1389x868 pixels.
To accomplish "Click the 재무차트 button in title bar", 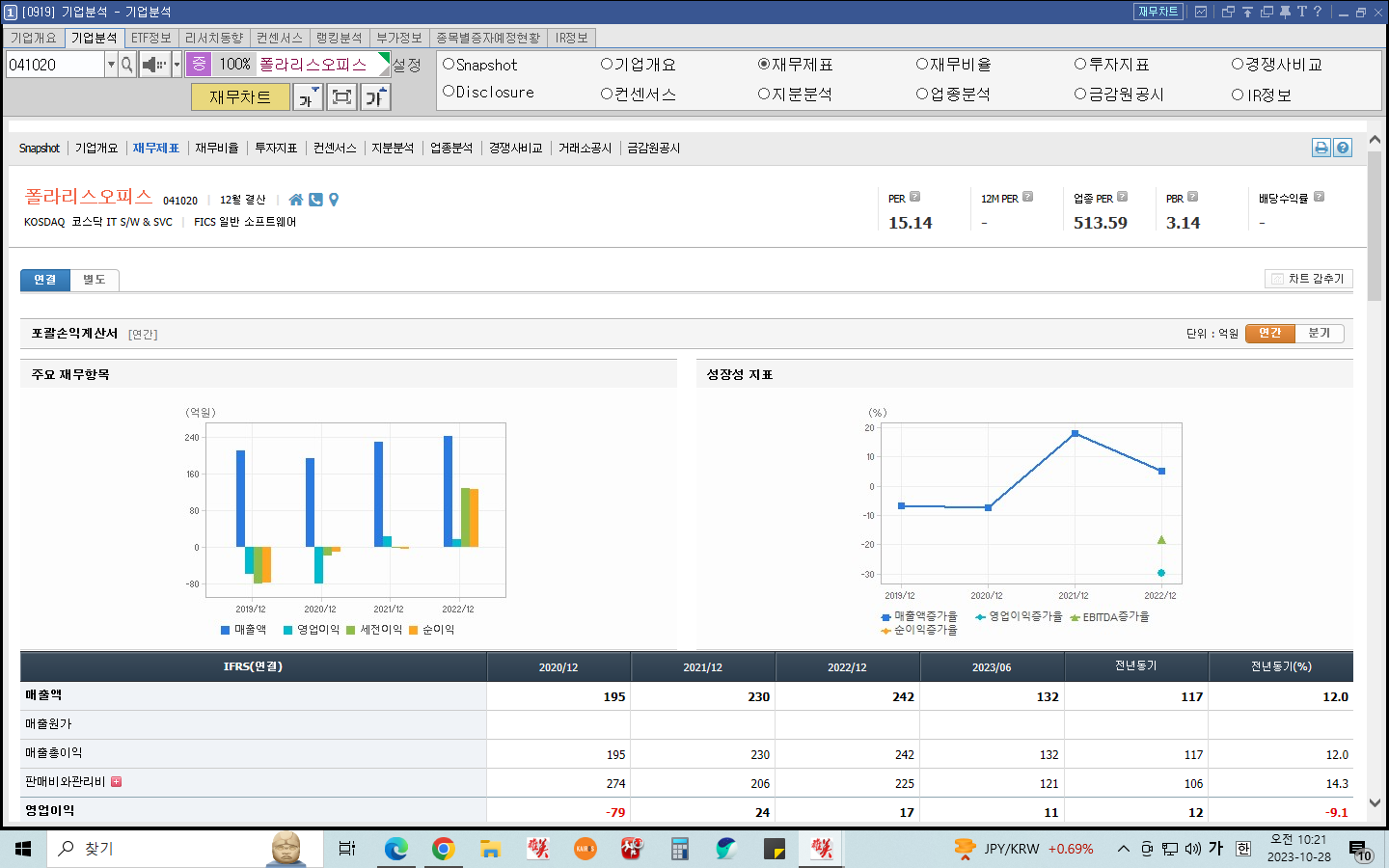I will coord(1158,12).
